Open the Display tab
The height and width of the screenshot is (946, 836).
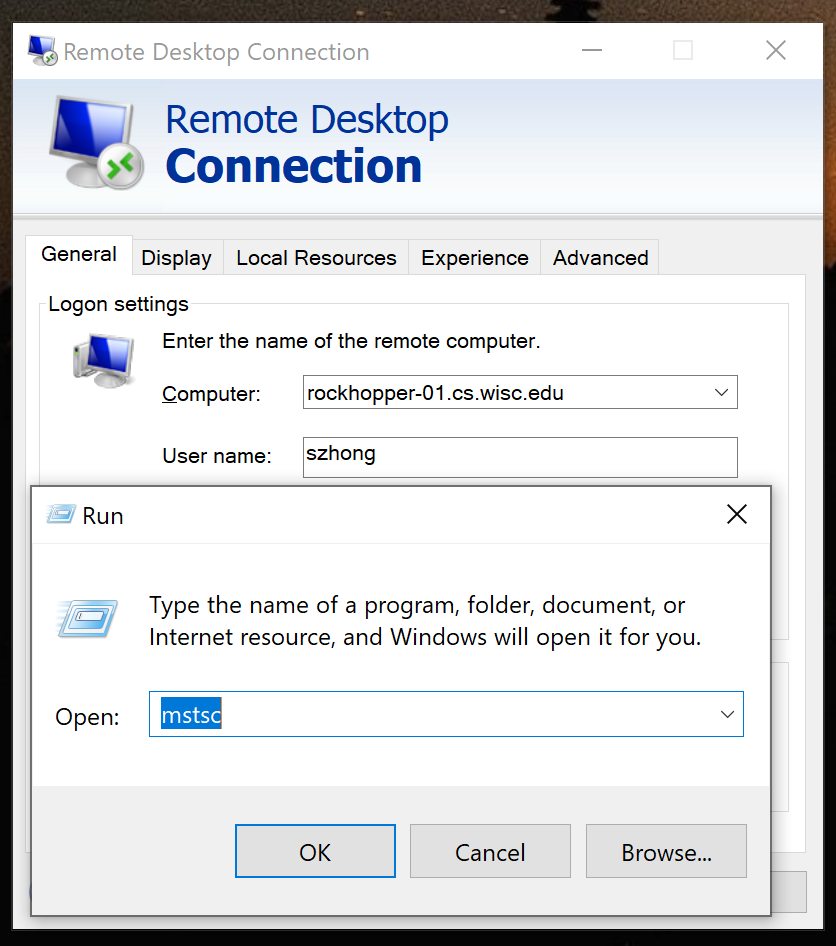click(176, 258)
